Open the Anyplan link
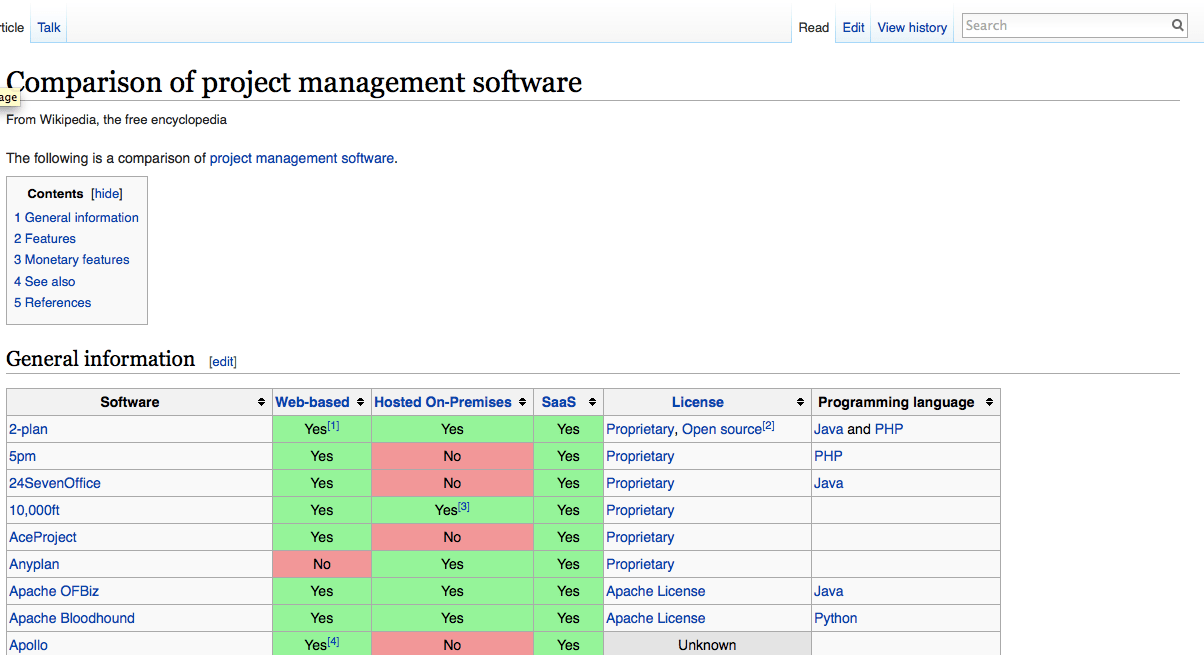The width and height of the screenshot is (1204, 655). pos(34,564)
